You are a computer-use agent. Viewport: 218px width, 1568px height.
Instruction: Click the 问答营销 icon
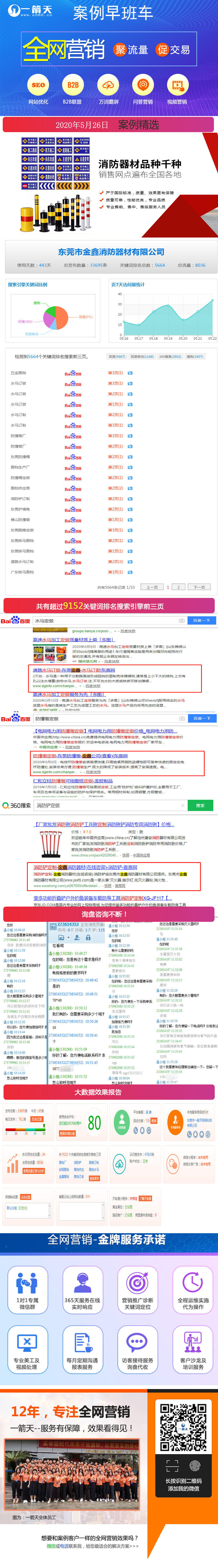pos(143,85)
